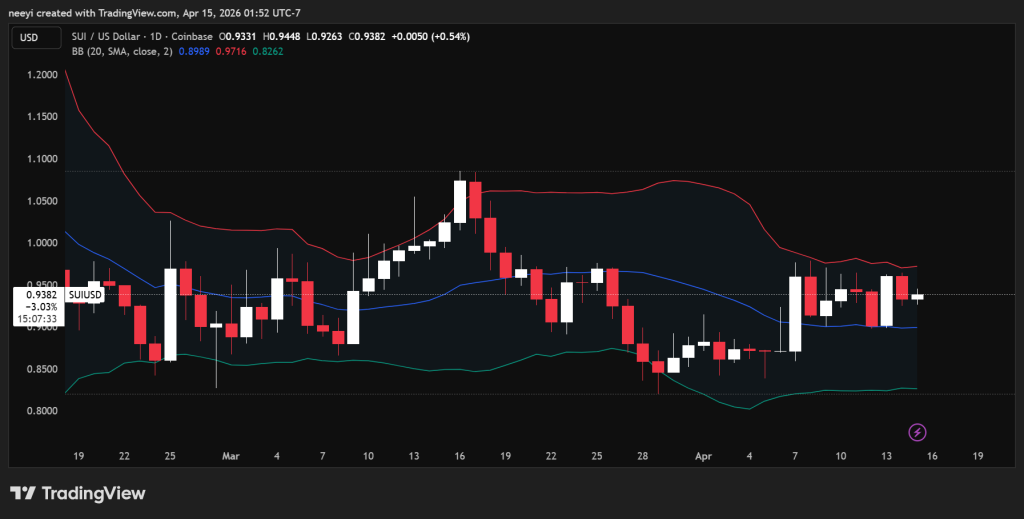Click the TradingView wordmark text
The width and height of the screenshot is (1024, 519).
pyautogui.click(x=92, y=493)
